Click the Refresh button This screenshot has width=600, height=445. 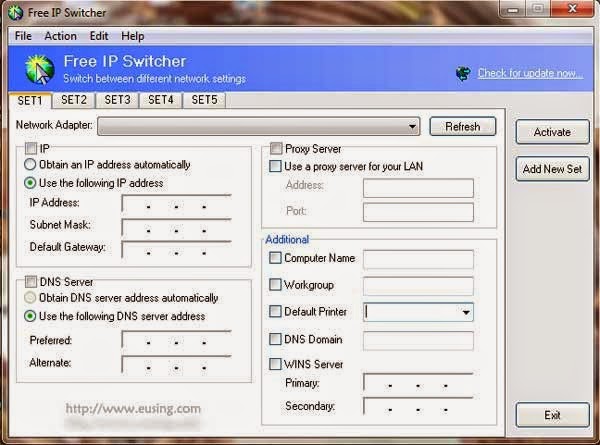coord(463,126)
